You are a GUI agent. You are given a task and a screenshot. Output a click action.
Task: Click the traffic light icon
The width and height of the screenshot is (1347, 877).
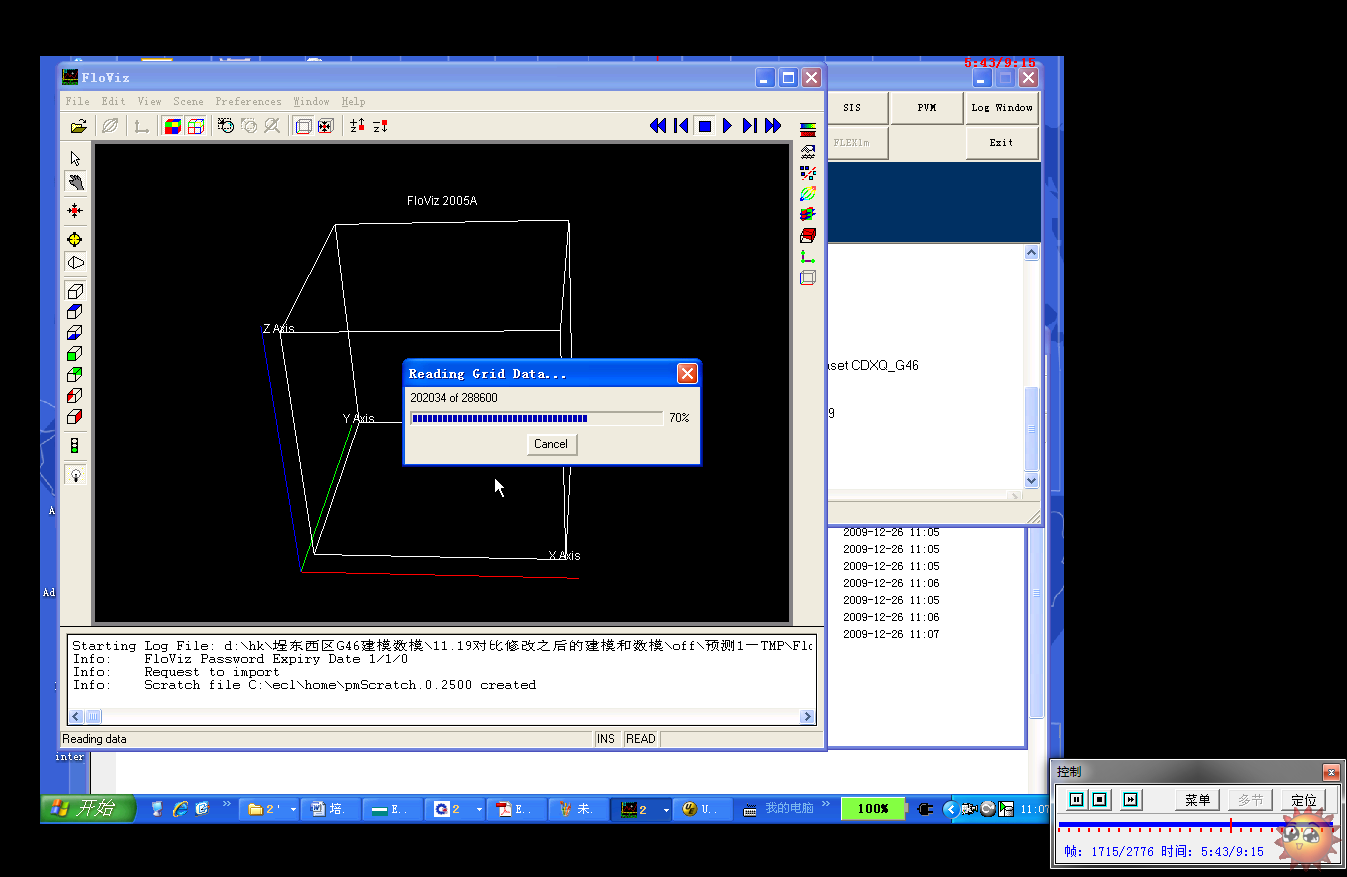pos(75,446)
